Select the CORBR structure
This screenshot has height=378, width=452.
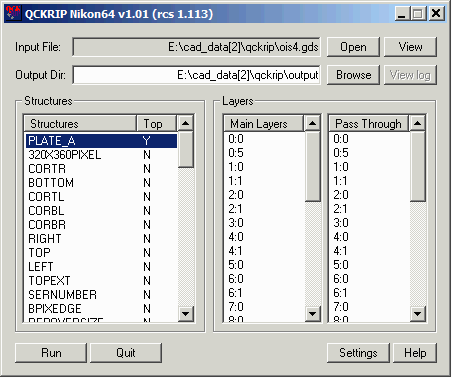point(101,225)
